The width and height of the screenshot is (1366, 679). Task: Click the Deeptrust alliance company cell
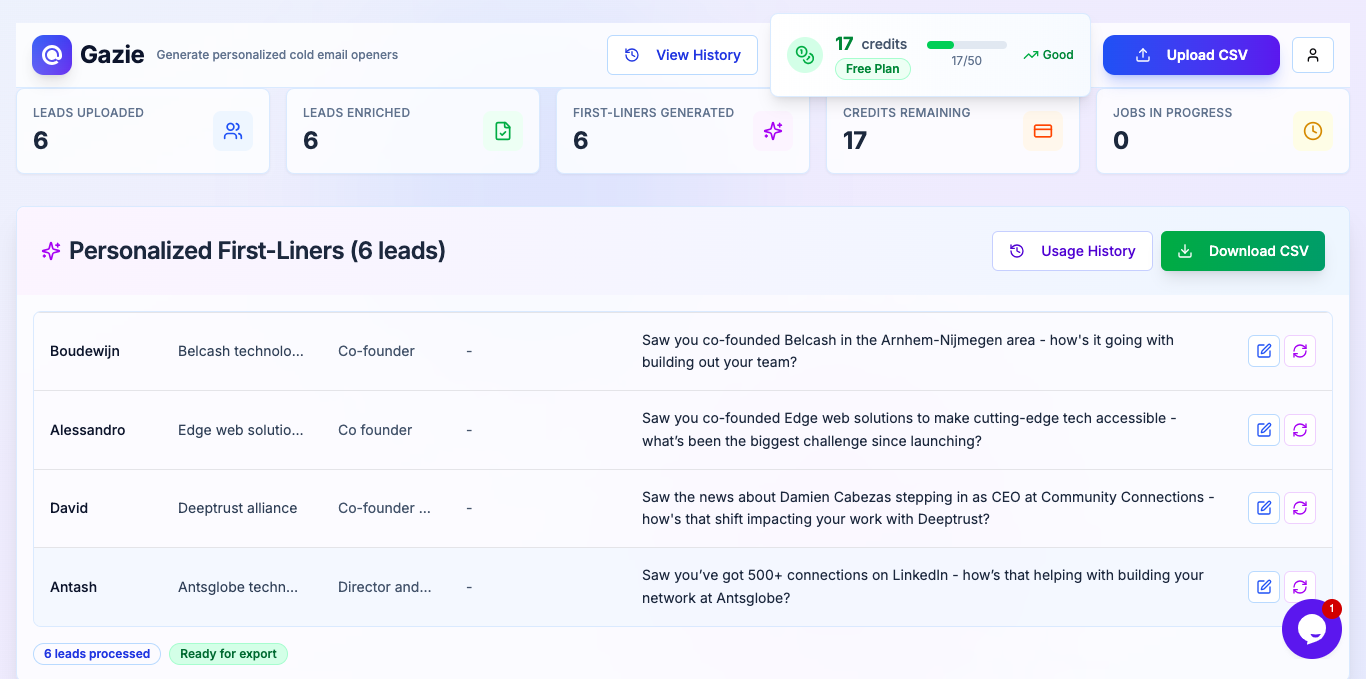(x=238, y=508)
